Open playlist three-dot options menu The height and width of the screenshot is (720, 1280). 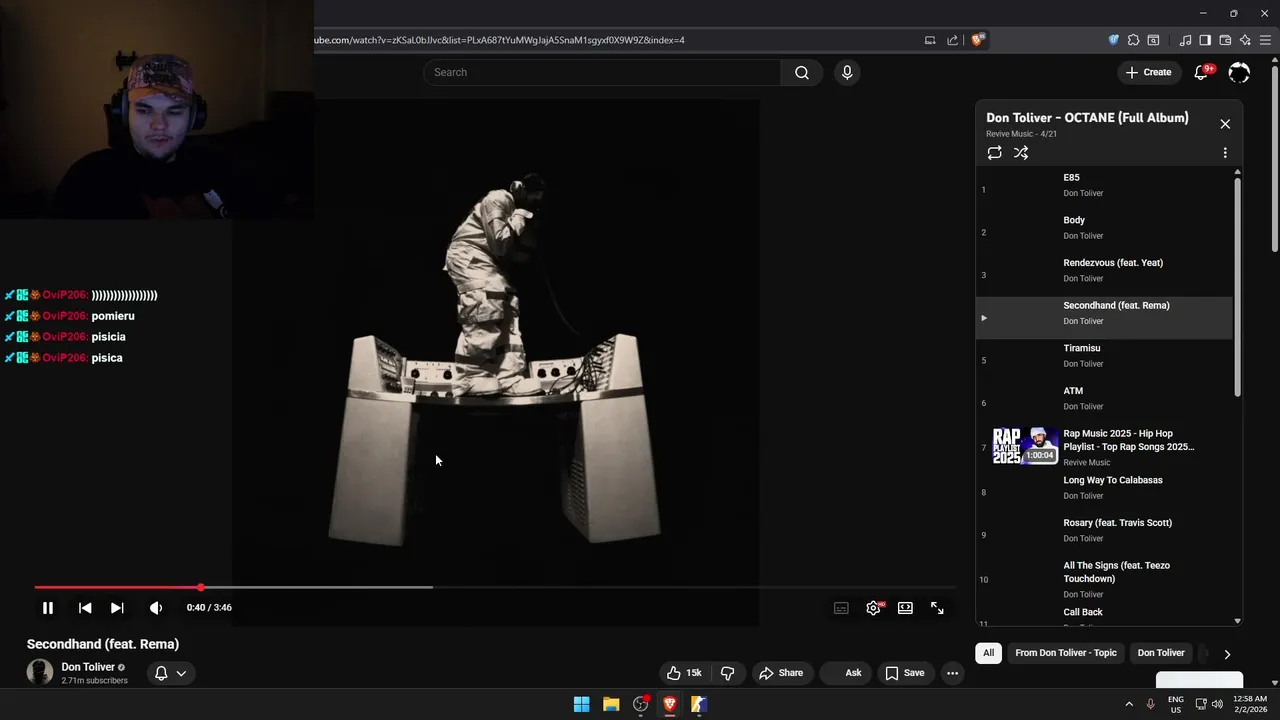[1225, 153]
